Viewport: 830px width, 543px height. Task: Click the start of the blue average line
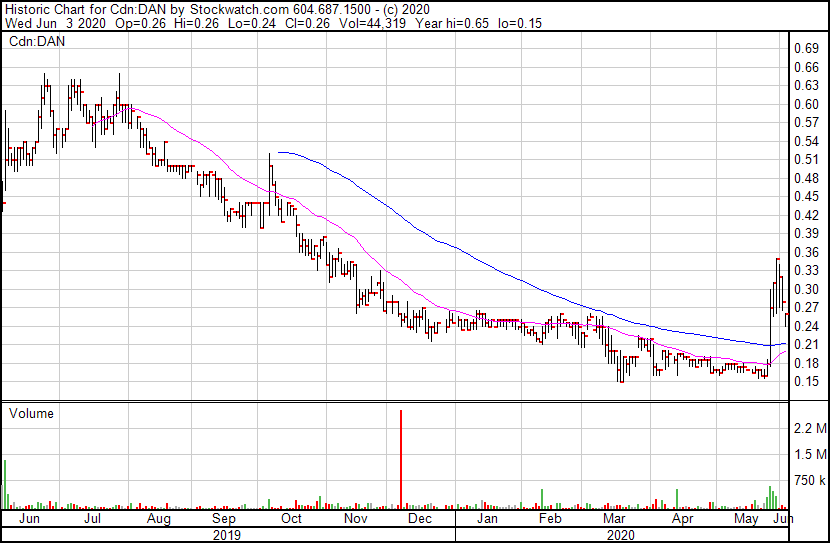click(x=279, y=153)
